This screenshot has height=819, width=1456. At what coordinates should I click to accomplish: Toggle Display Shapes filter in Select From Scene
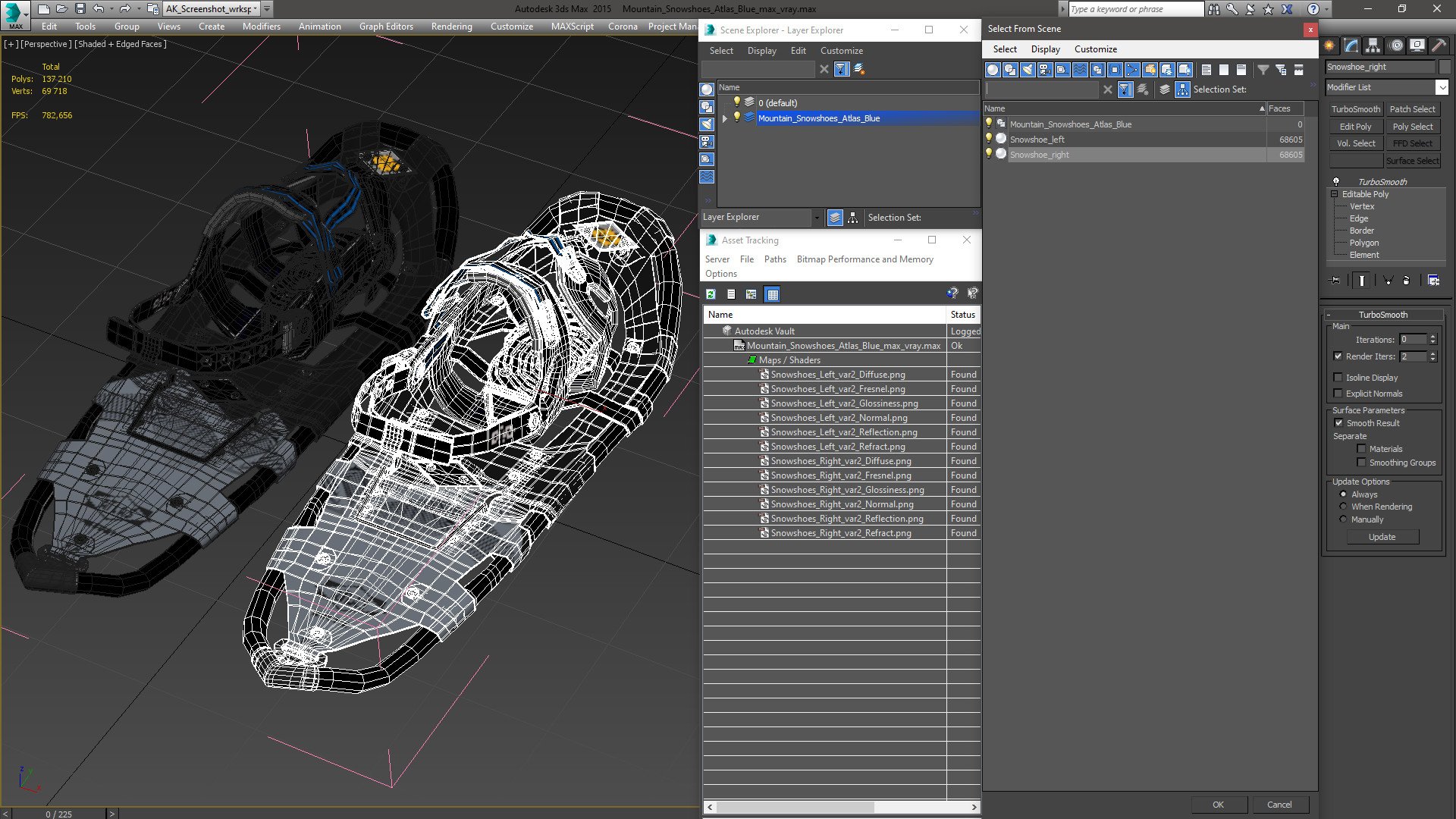(x=1010, y=70)
